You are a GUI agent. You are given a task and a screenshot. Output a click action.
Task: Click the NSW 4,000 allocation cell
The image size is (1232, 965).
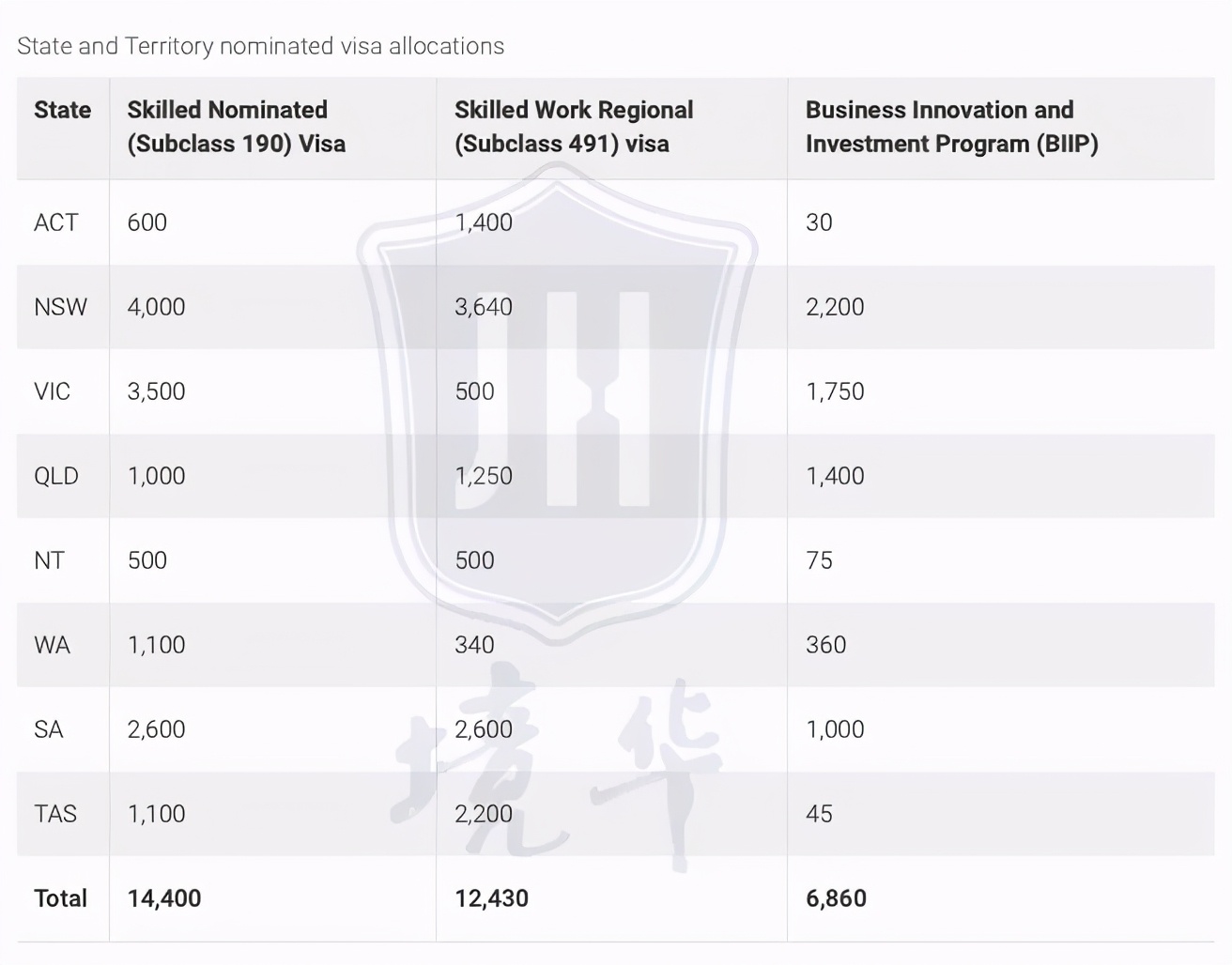[156, 307]
